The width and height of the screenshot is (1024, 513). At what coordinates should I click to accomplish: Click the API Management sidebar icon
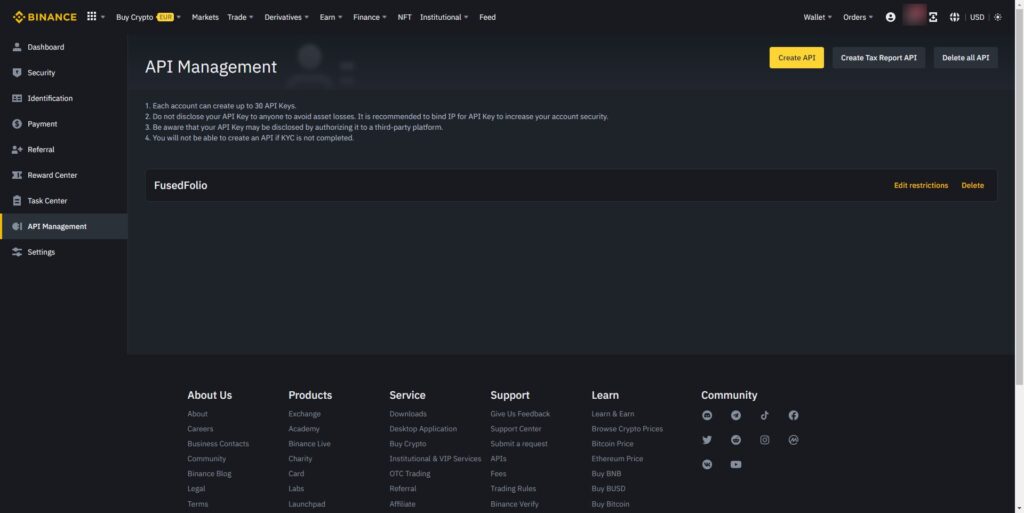(17, 226)
